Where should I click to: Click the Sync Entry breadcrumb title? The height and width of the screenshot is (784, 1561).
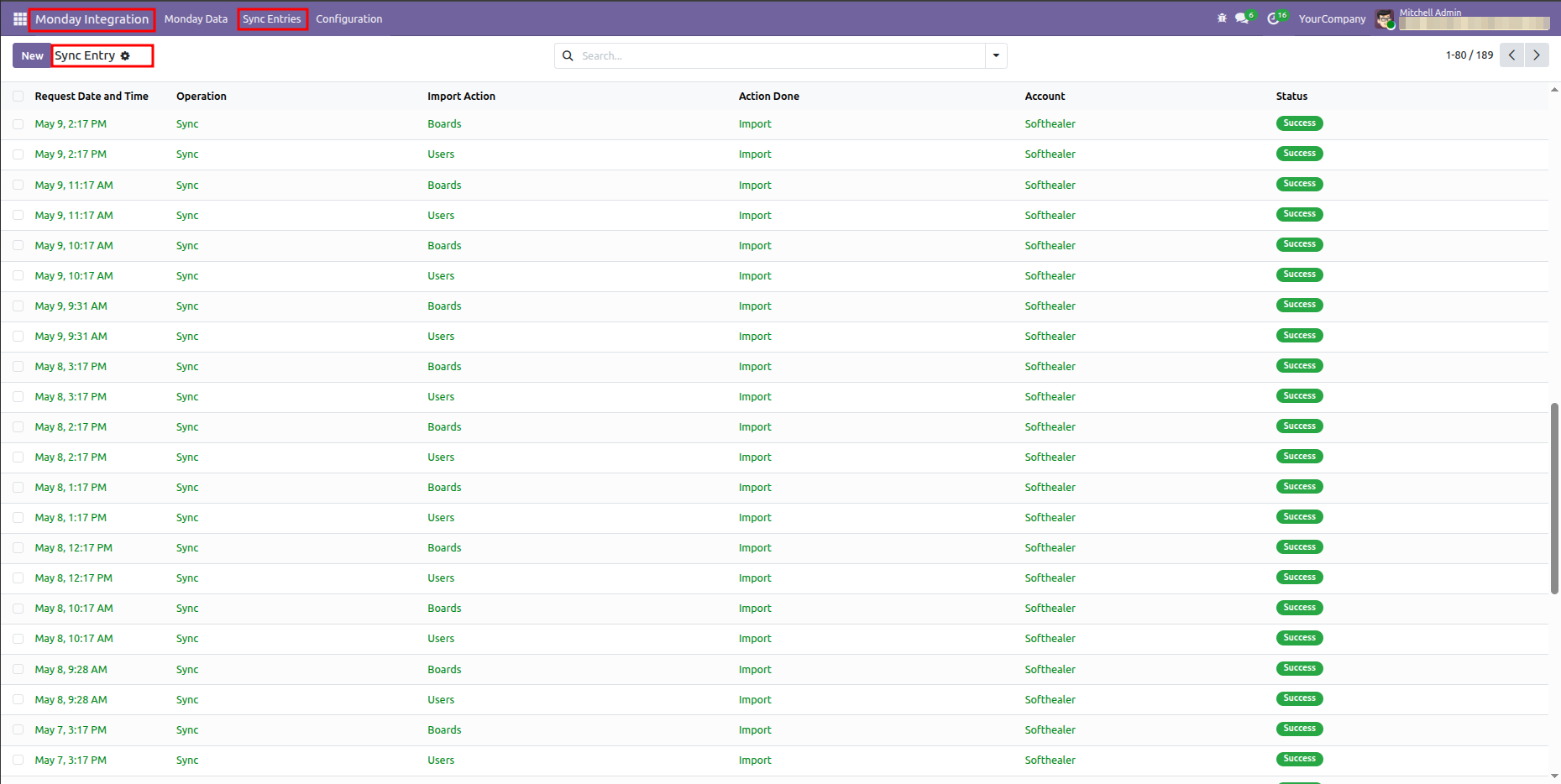tap(85, 55)
